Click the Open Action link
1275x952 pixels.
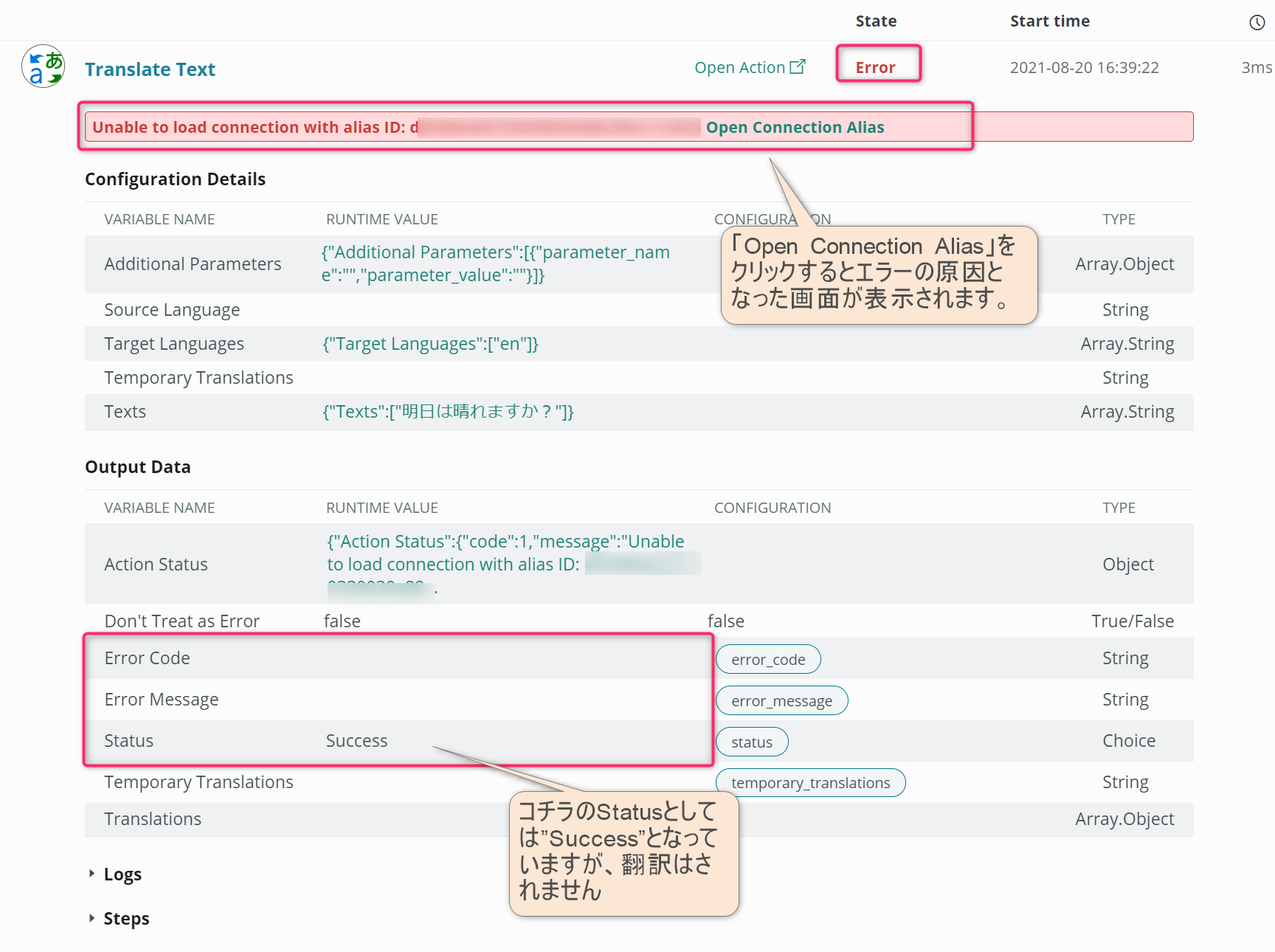tap(739, 67)
